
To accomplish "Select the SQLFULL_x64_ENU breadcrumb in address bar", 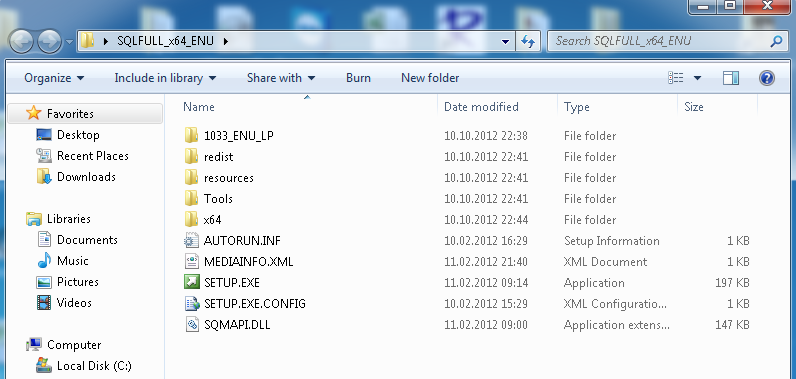I will click(x=165, y=41).
